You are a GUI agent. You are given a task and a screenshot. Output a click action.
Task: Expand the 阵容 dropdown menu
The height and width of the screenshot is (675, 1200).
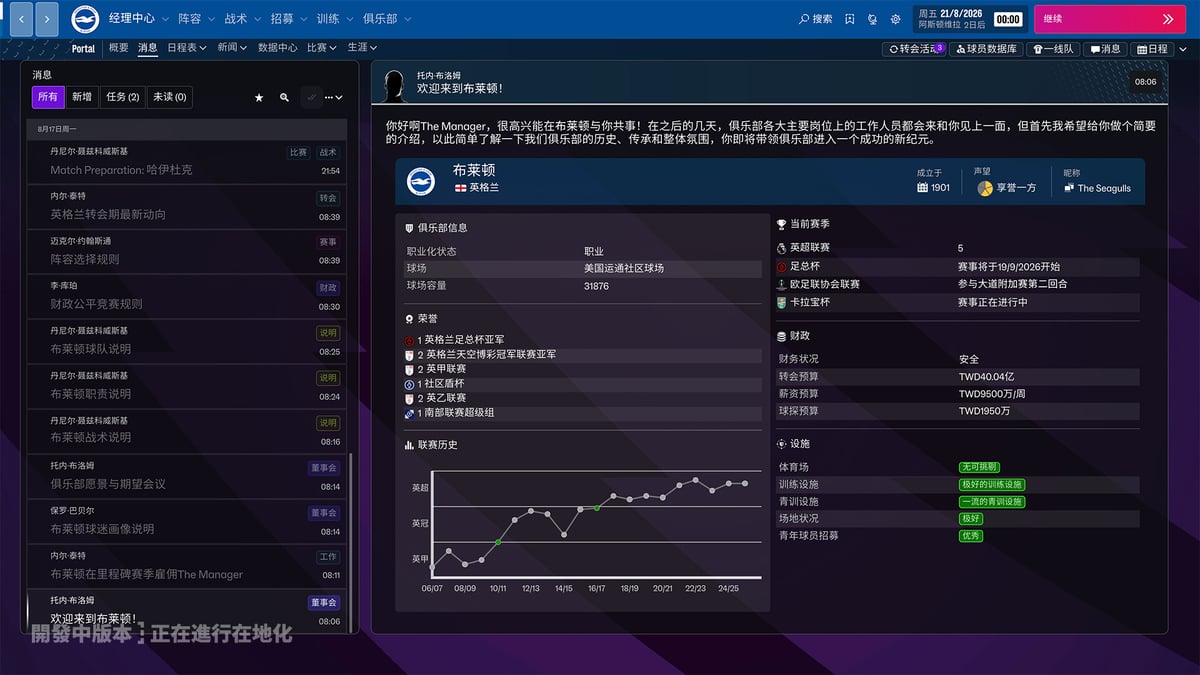pyautogui.click(x=195, y=19)
